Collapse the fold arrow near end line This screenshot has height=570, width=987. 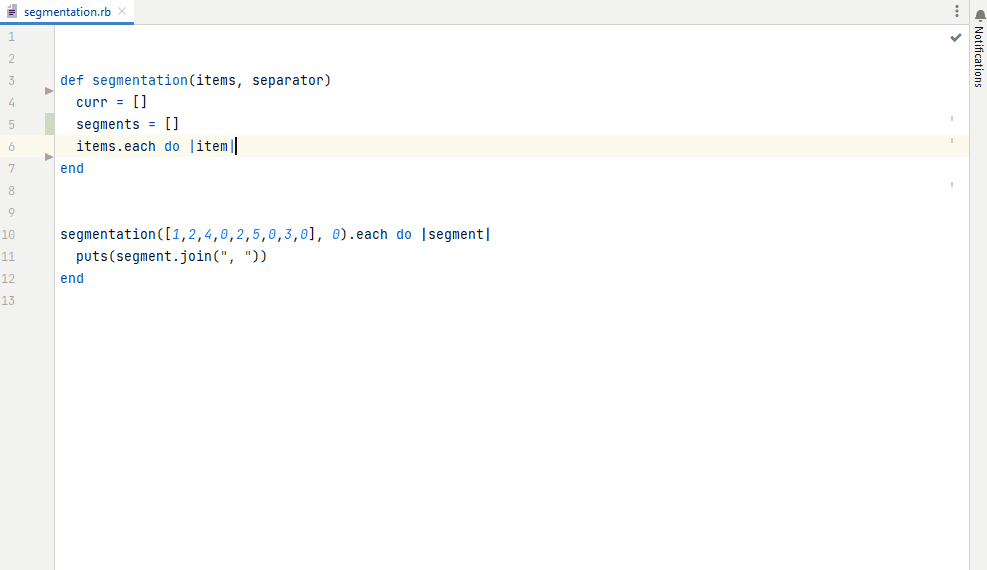49,157
